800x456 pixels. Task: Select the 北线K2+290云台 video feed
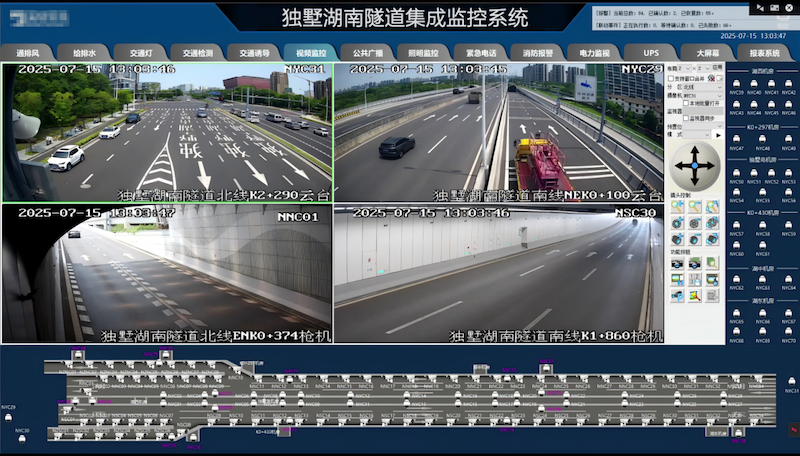tap(167, 133)
